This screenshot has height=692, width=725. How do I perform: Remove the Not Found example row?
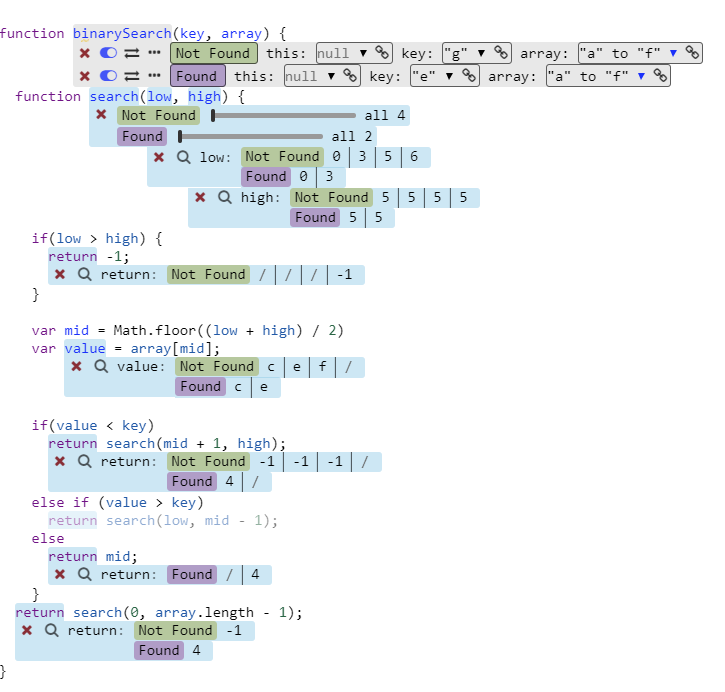click(85, 53)
